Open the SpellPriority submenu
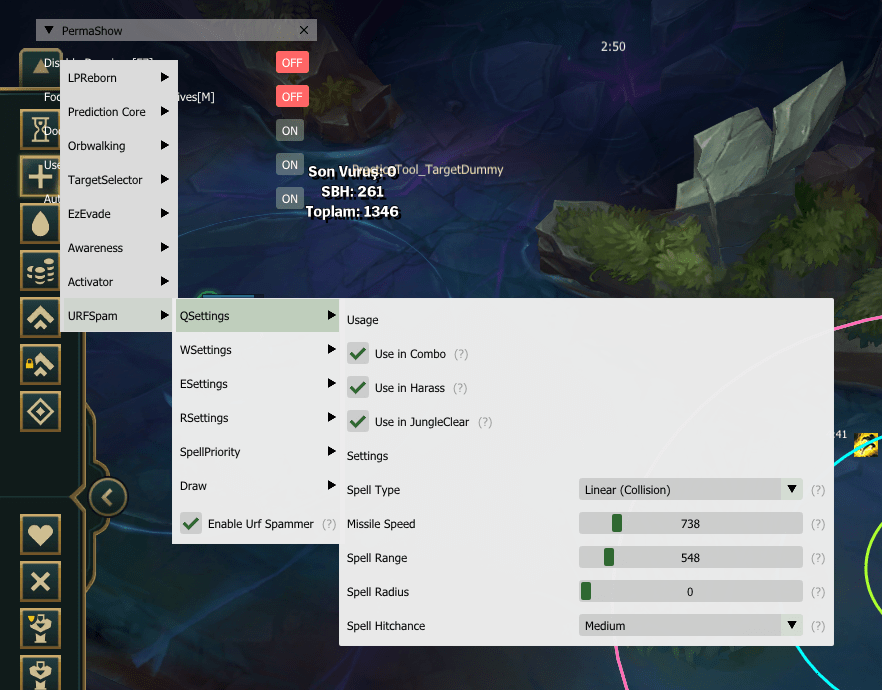Viewport: 886px width, 690px height. tap(255, 451)
